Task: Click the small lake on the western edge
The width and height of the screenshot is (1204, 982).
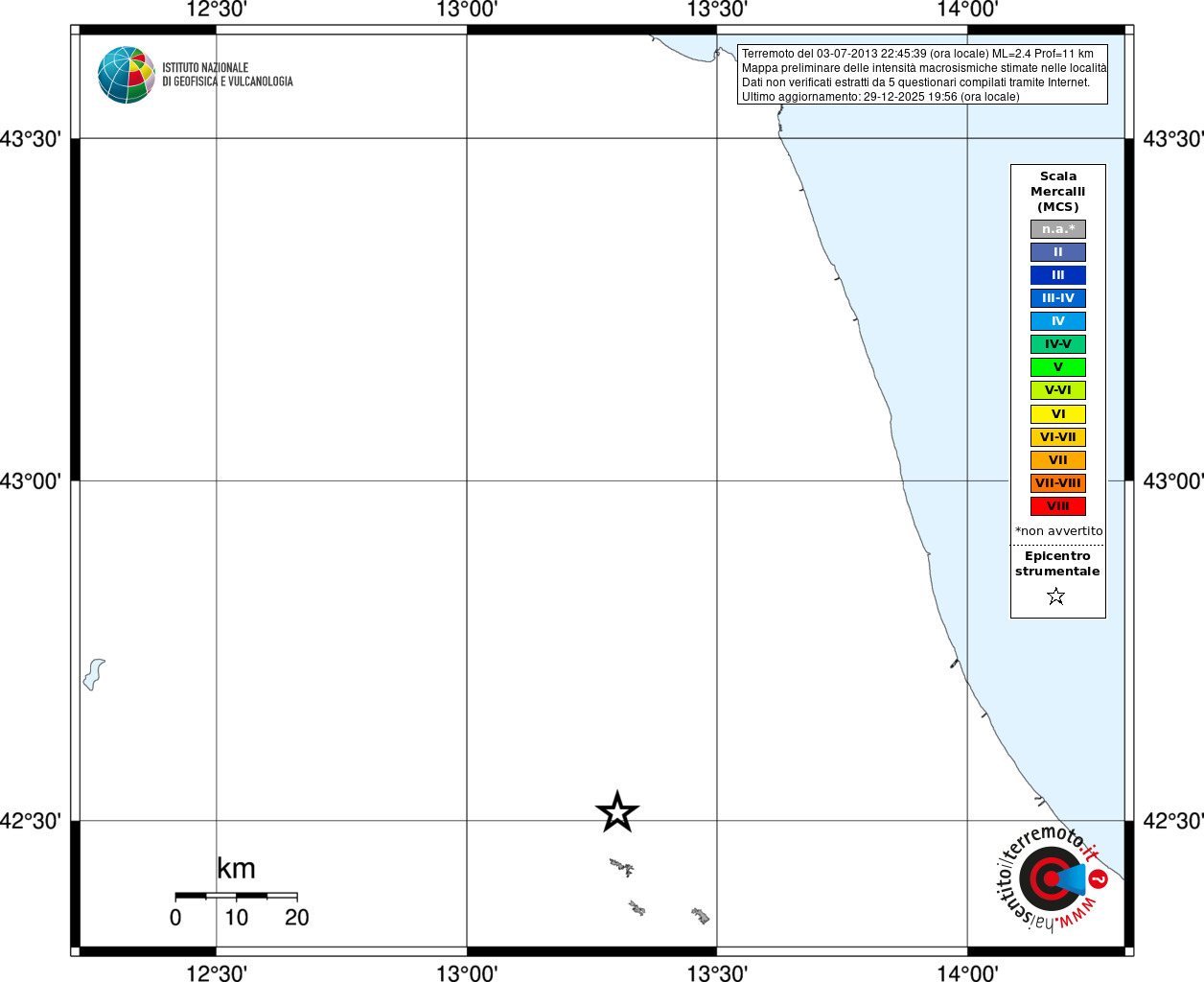Action: [x=93, y=674]
